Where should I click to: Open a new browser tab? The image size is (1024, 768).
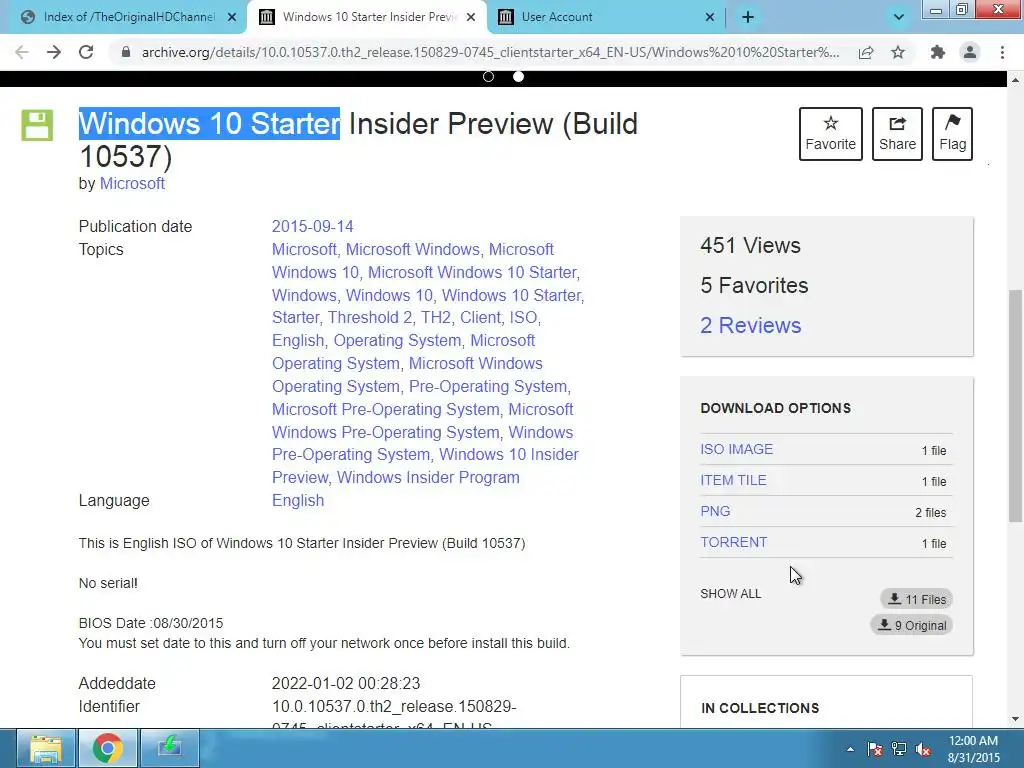(748, 17)
